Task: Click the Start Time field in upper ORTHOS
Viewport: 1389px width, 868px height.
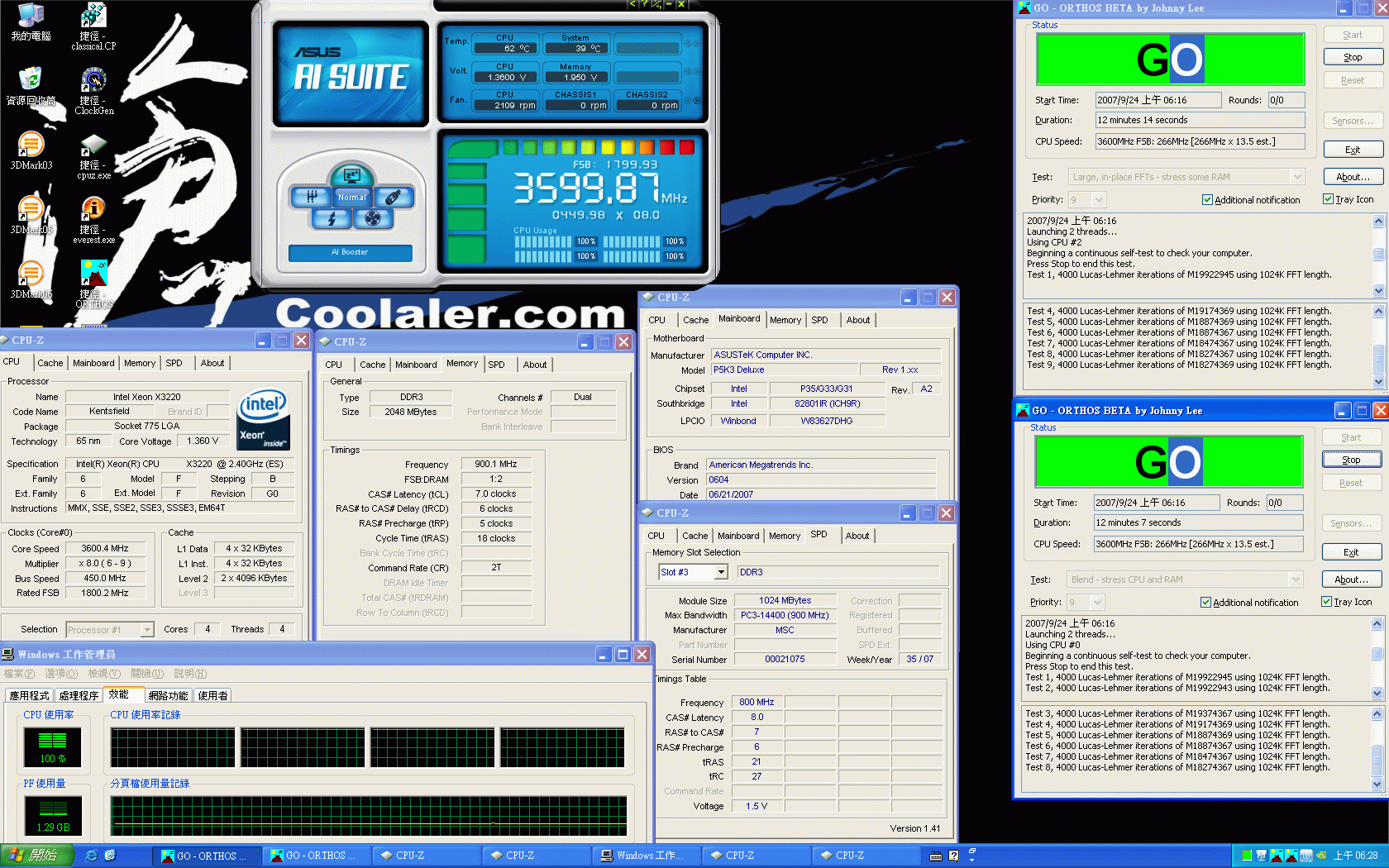Action: pos(1158,100)
